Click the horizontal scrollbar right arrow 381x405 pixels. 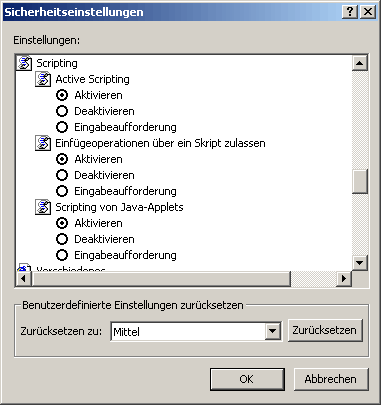pos(343,278)
